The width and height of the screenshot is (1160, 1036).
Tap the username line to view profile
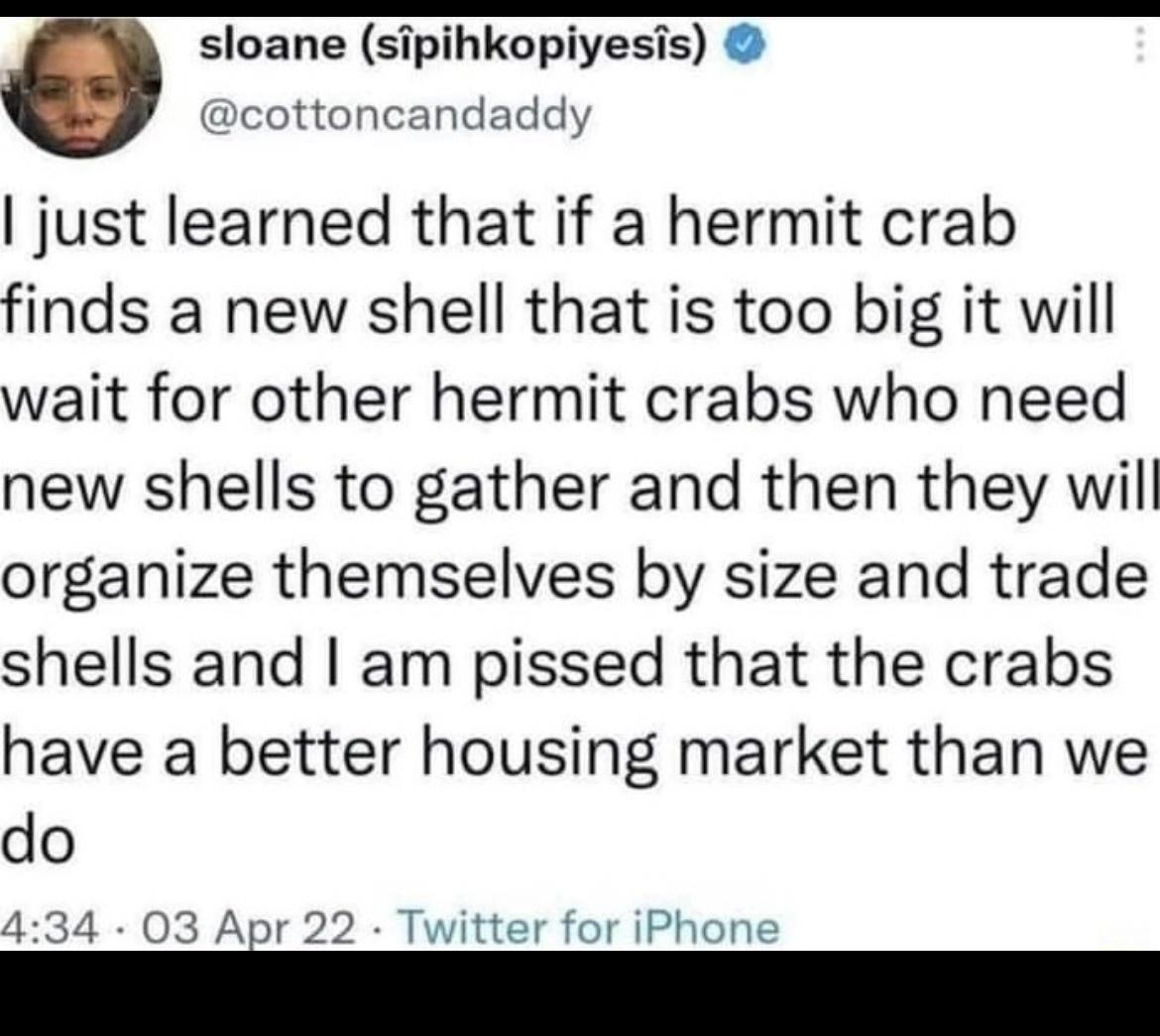(x=397, y=114)
